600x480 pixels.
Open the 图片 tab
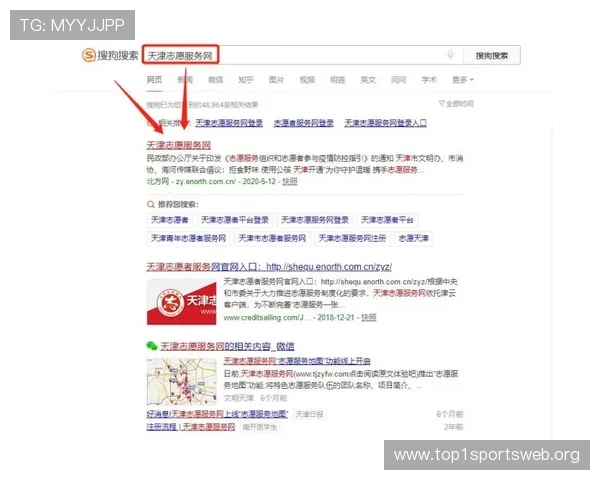pos(276,80)
